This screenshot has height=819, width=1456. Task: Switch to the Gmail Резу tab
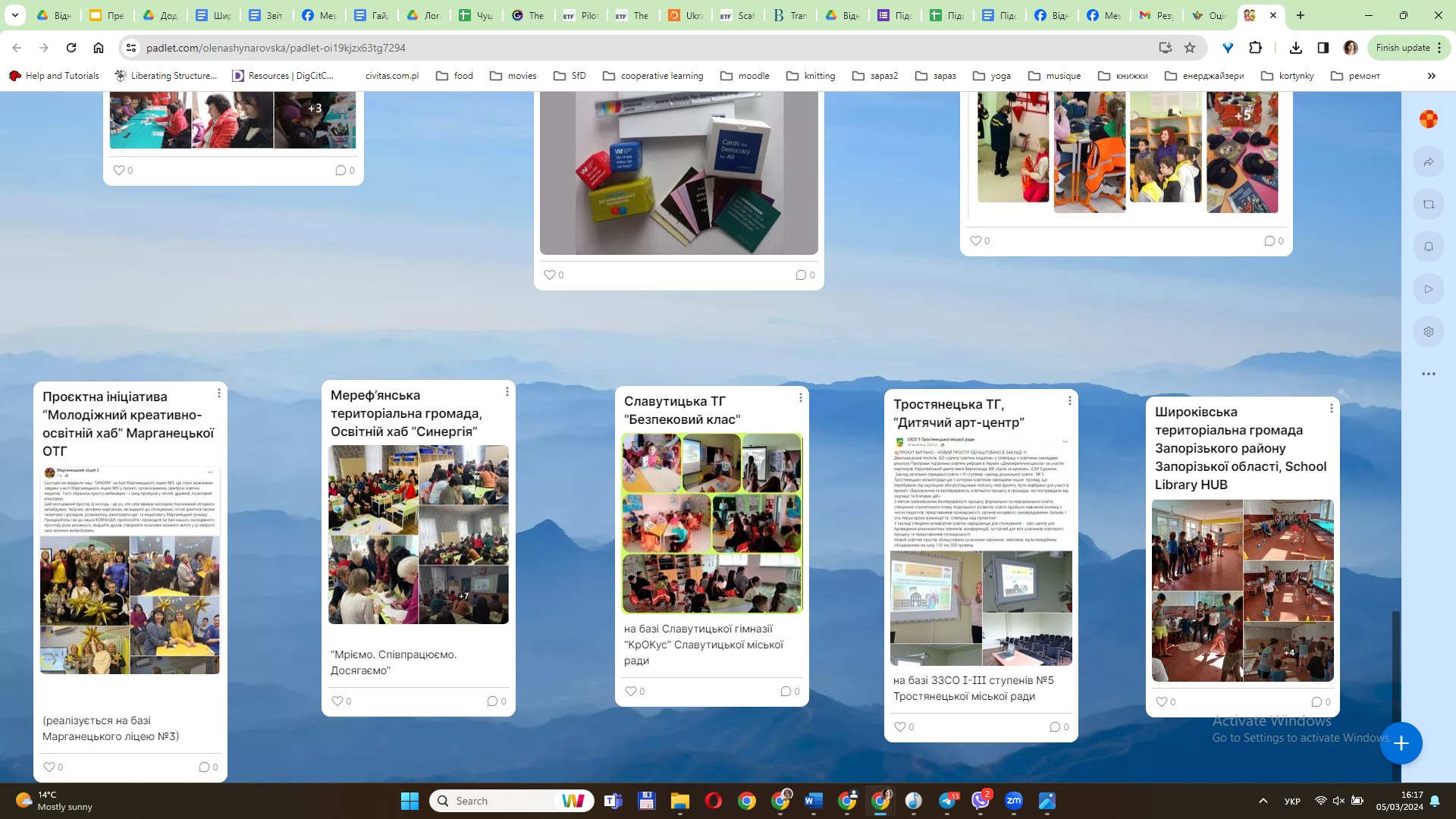coord(1156,15)
